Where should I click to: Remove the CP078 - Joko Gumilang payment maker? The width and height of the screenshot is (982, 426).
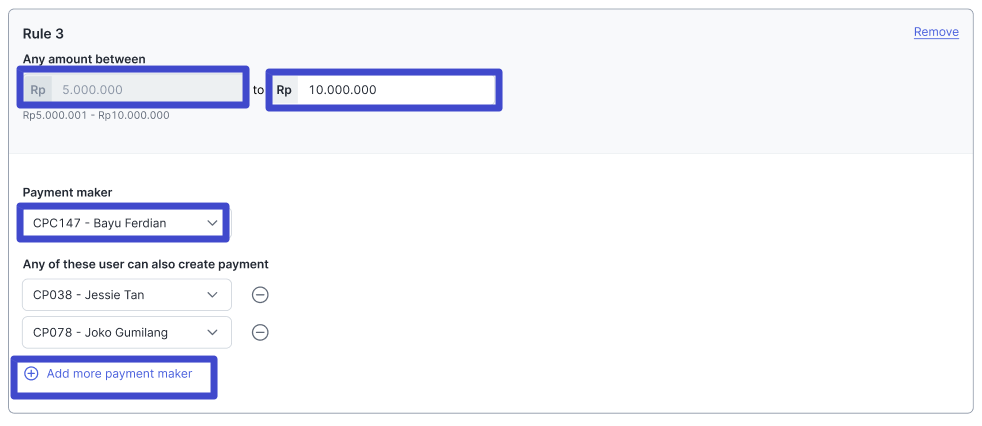pos(260,333)
